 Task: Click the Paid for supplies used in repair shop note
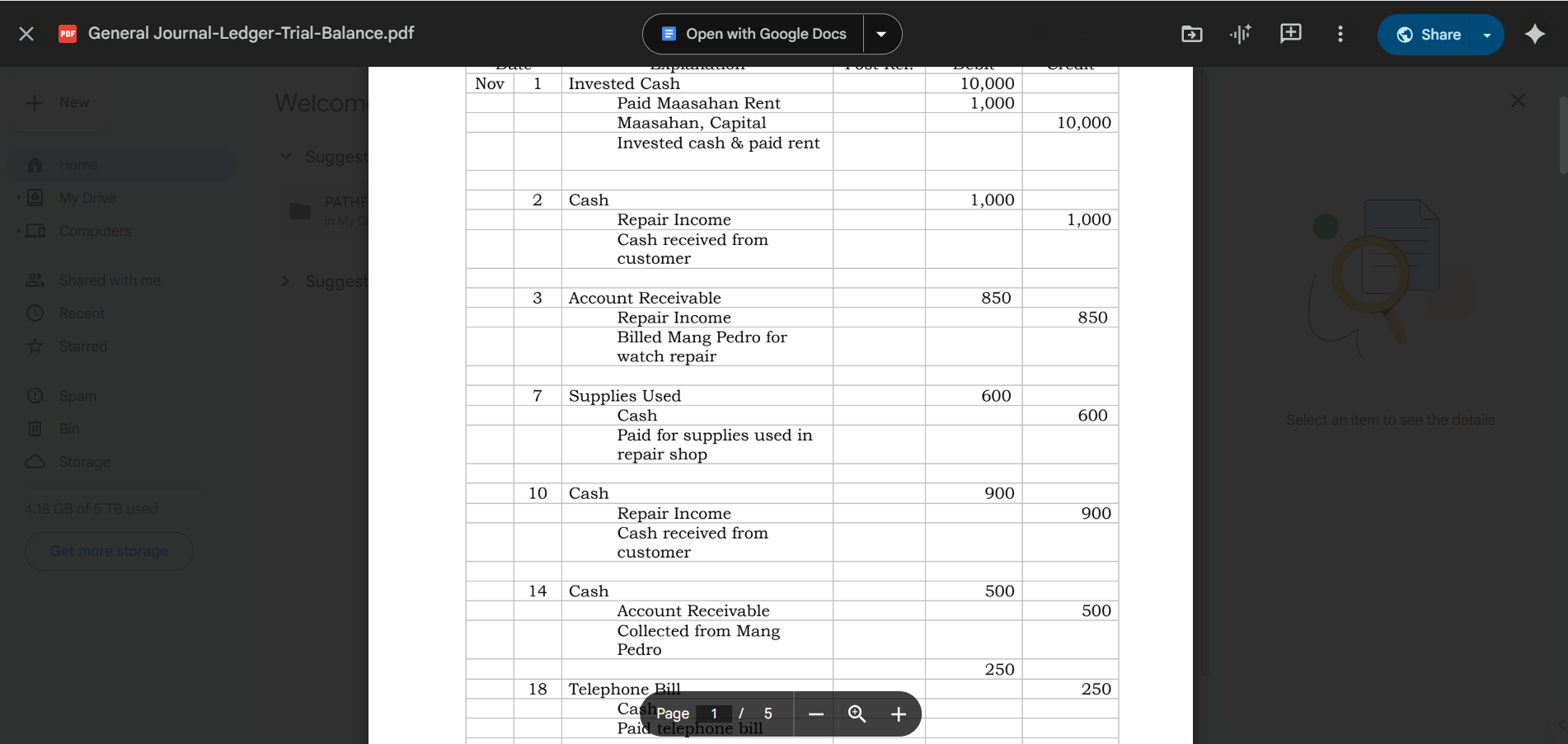715,445
